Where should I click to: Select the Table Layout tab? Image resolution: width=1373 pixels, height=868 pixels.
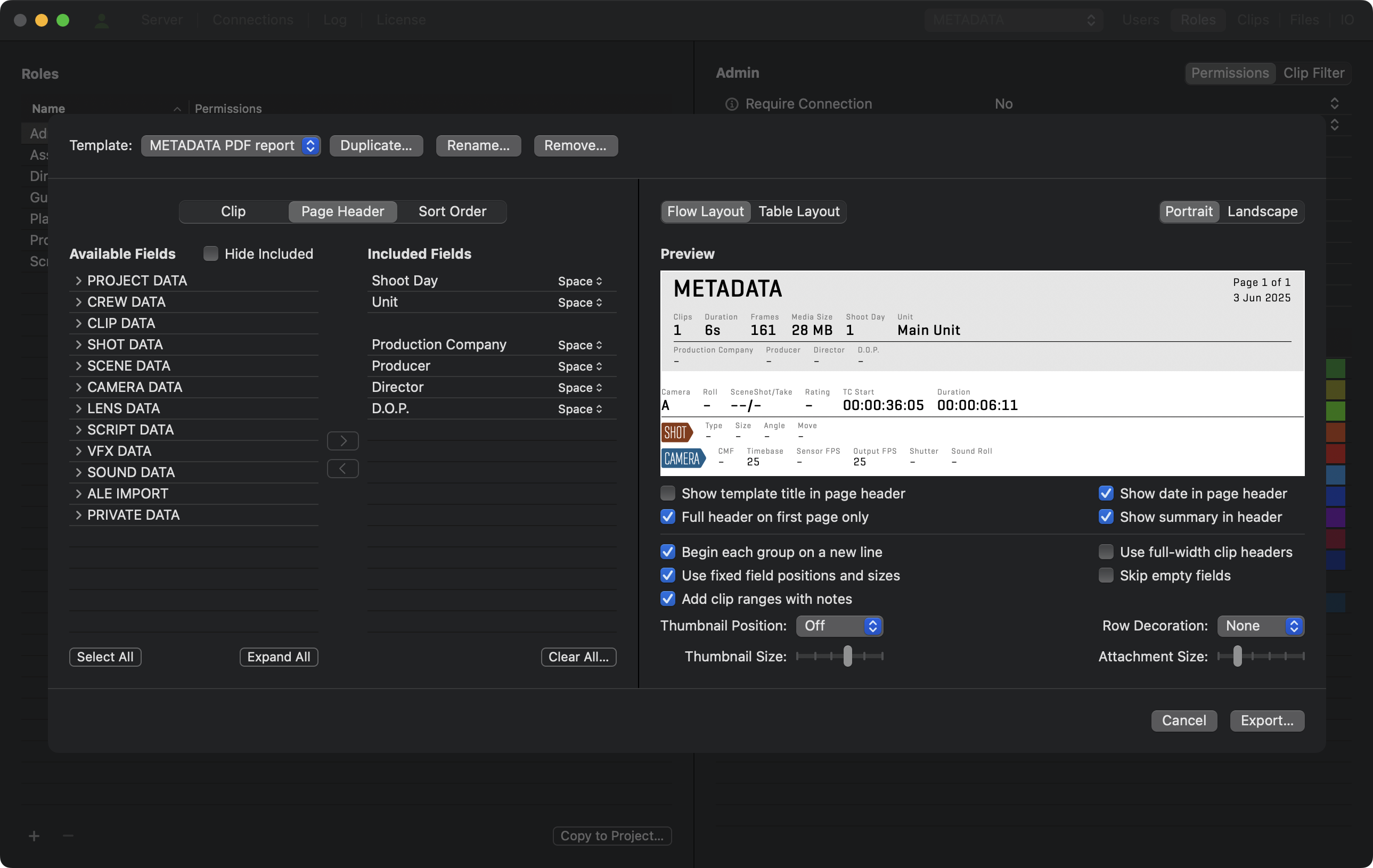(x=798, y=211)
